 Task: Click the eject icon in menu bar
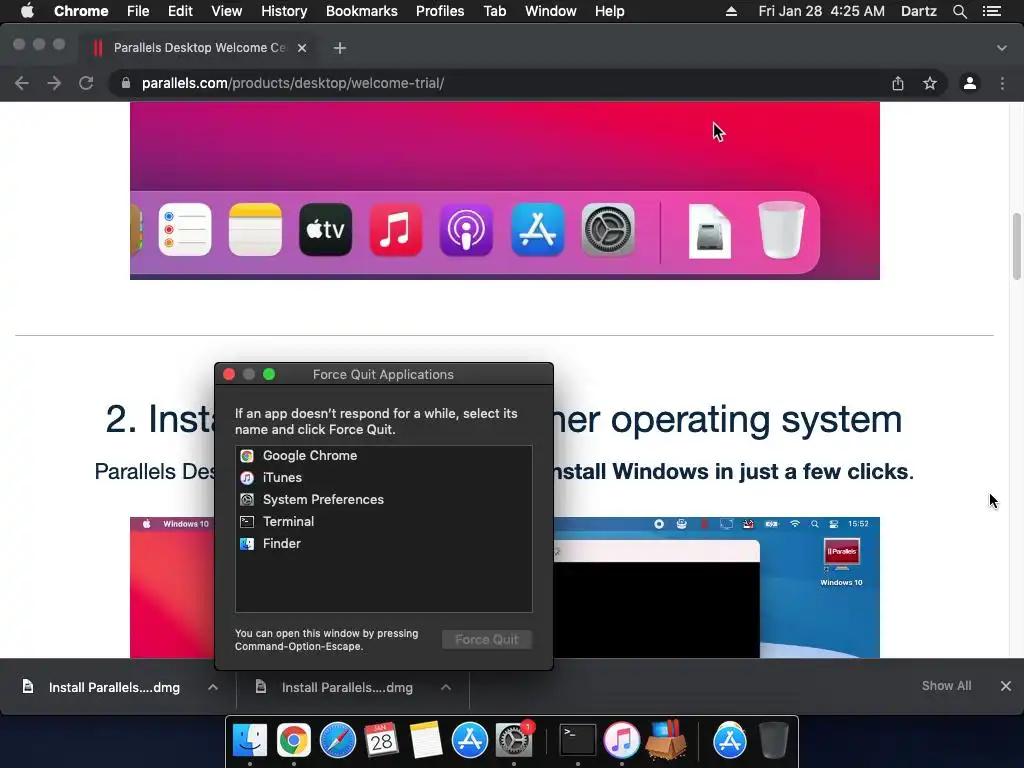tap(731, 11)
